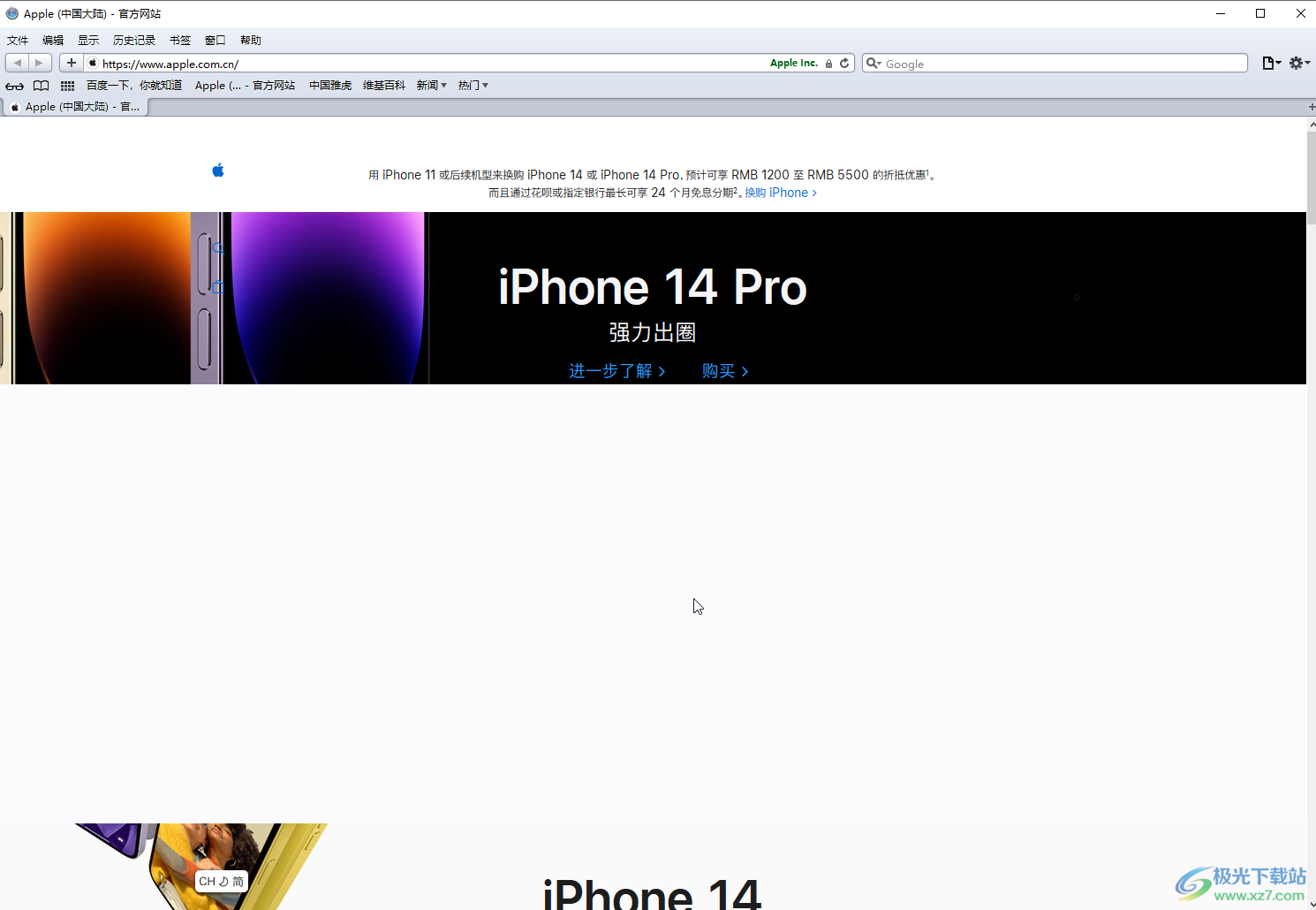The height and width of the screenshot is (910, 1316).
Task: Open Top Sites grid icon
Action: 67,86
